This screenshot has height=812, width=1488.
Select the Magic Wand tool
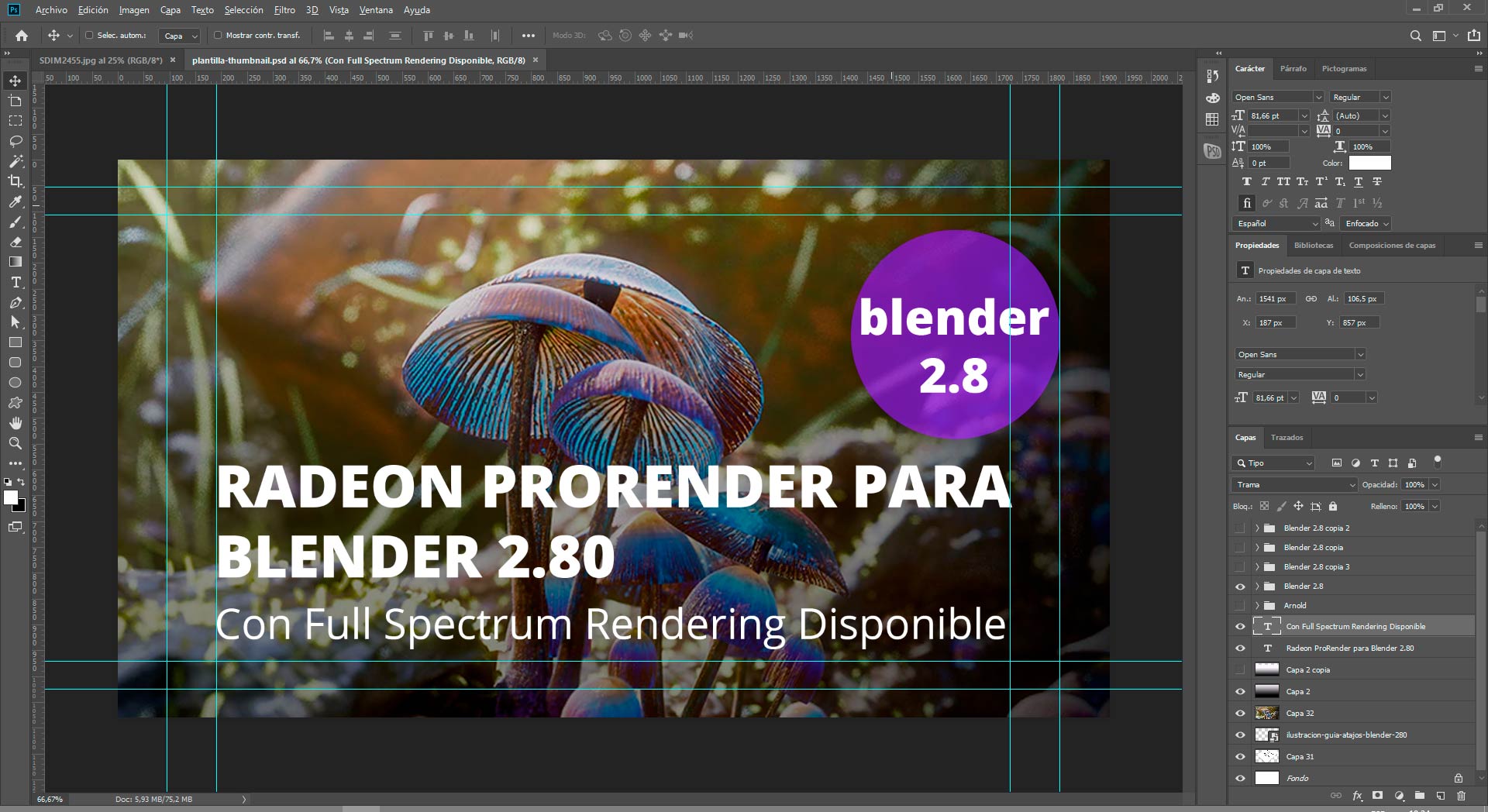pyautogui.click(x=15, y=161)
